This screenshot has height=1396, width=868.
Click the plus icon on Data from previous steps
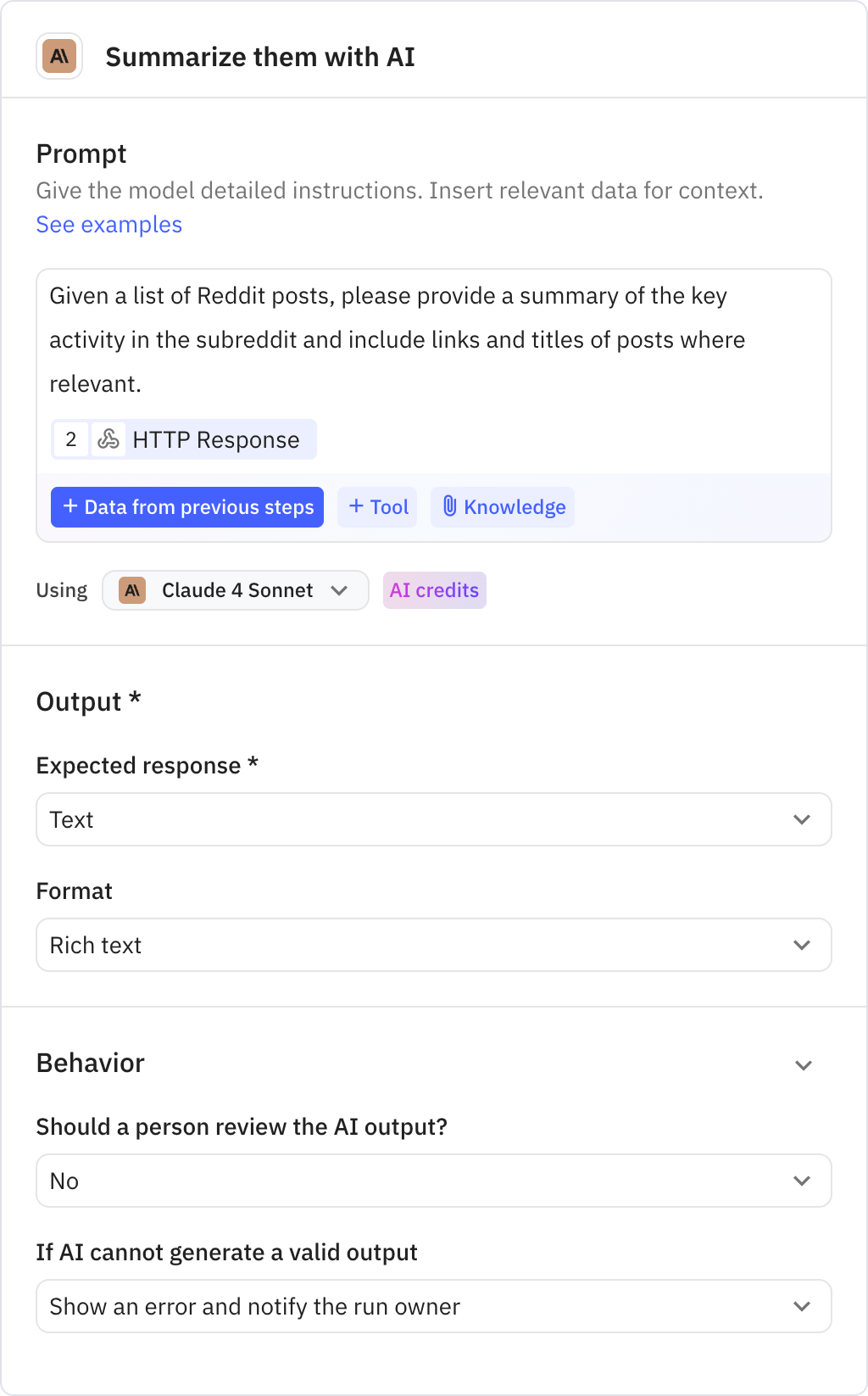[70, 506]
